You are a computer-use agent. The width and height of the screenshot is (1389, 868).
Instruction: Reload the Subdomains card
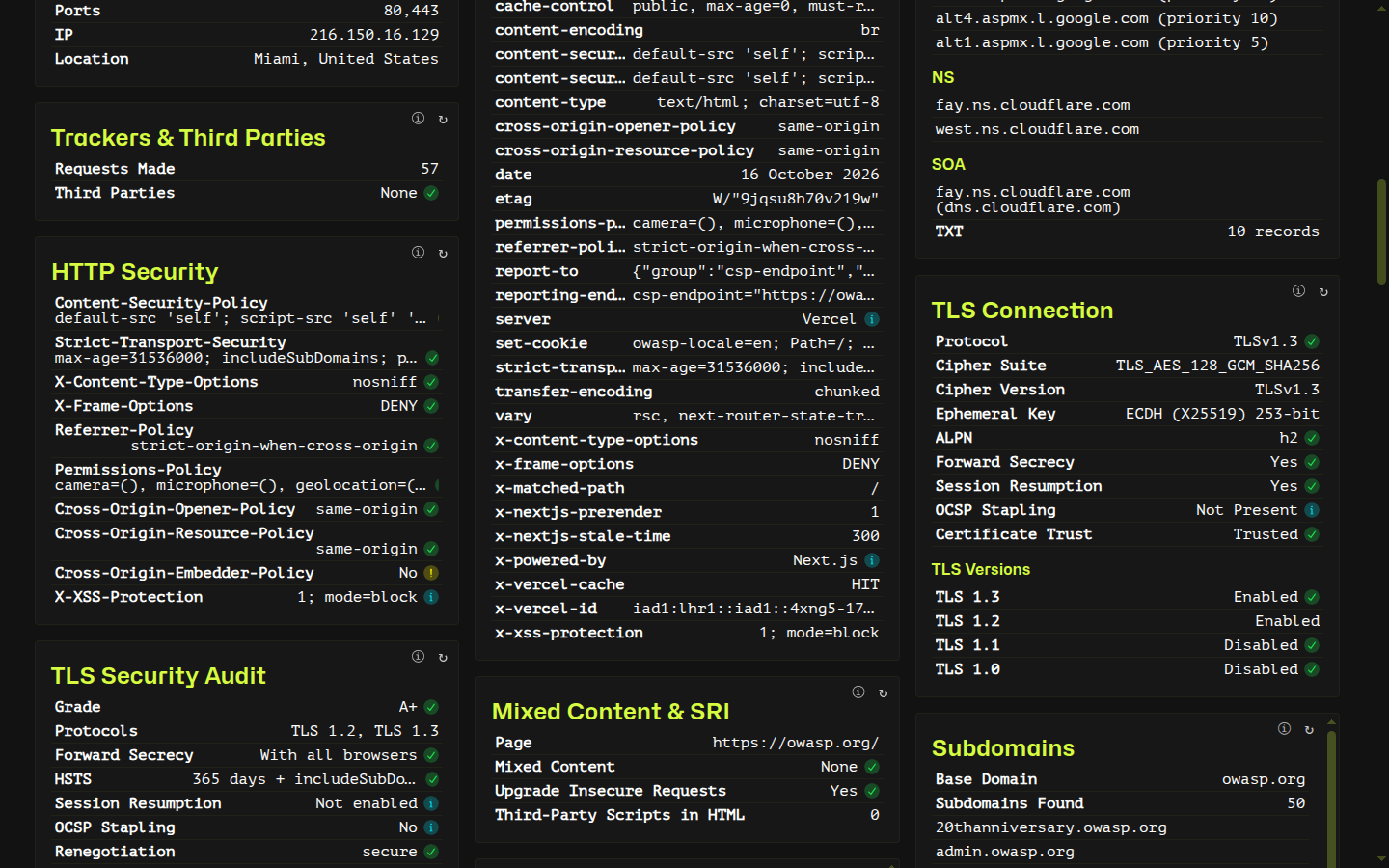(x=1309, y=730)
